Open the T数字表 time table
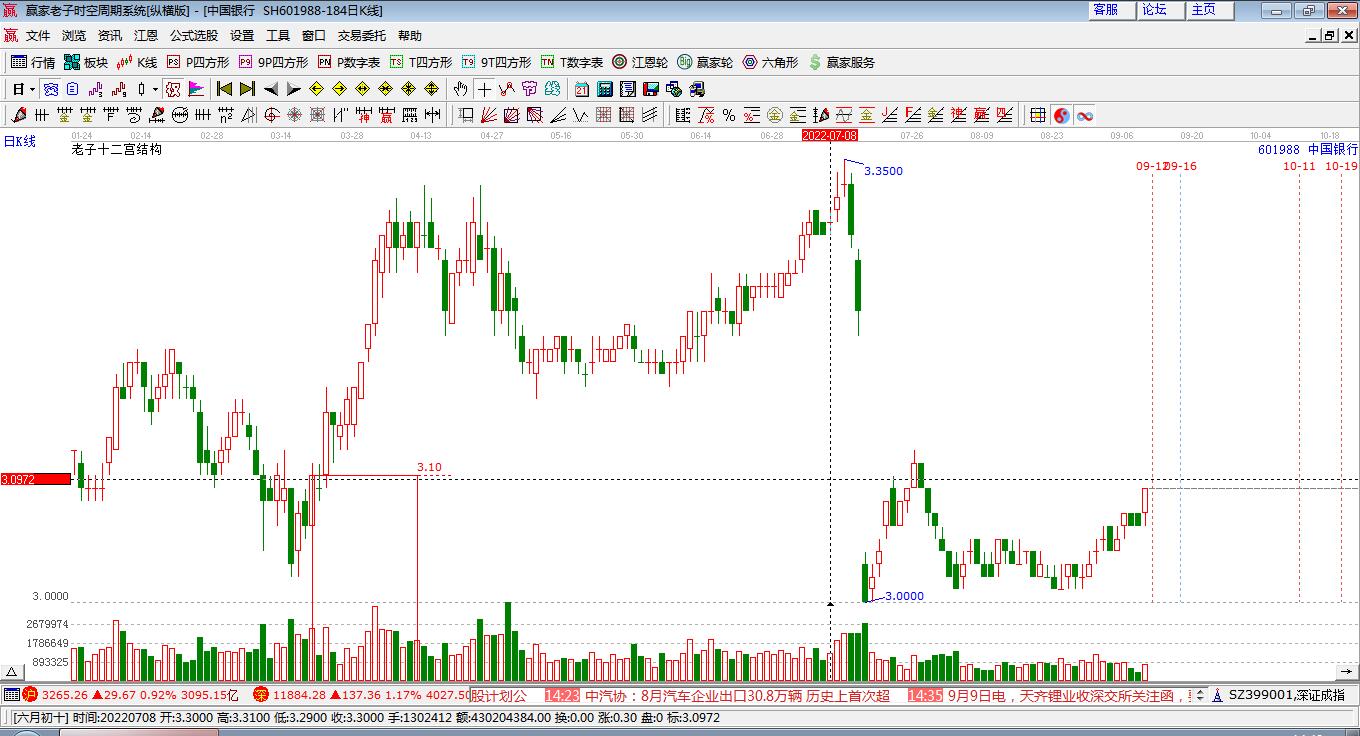The image size is (1360, 736). (572, 62)
